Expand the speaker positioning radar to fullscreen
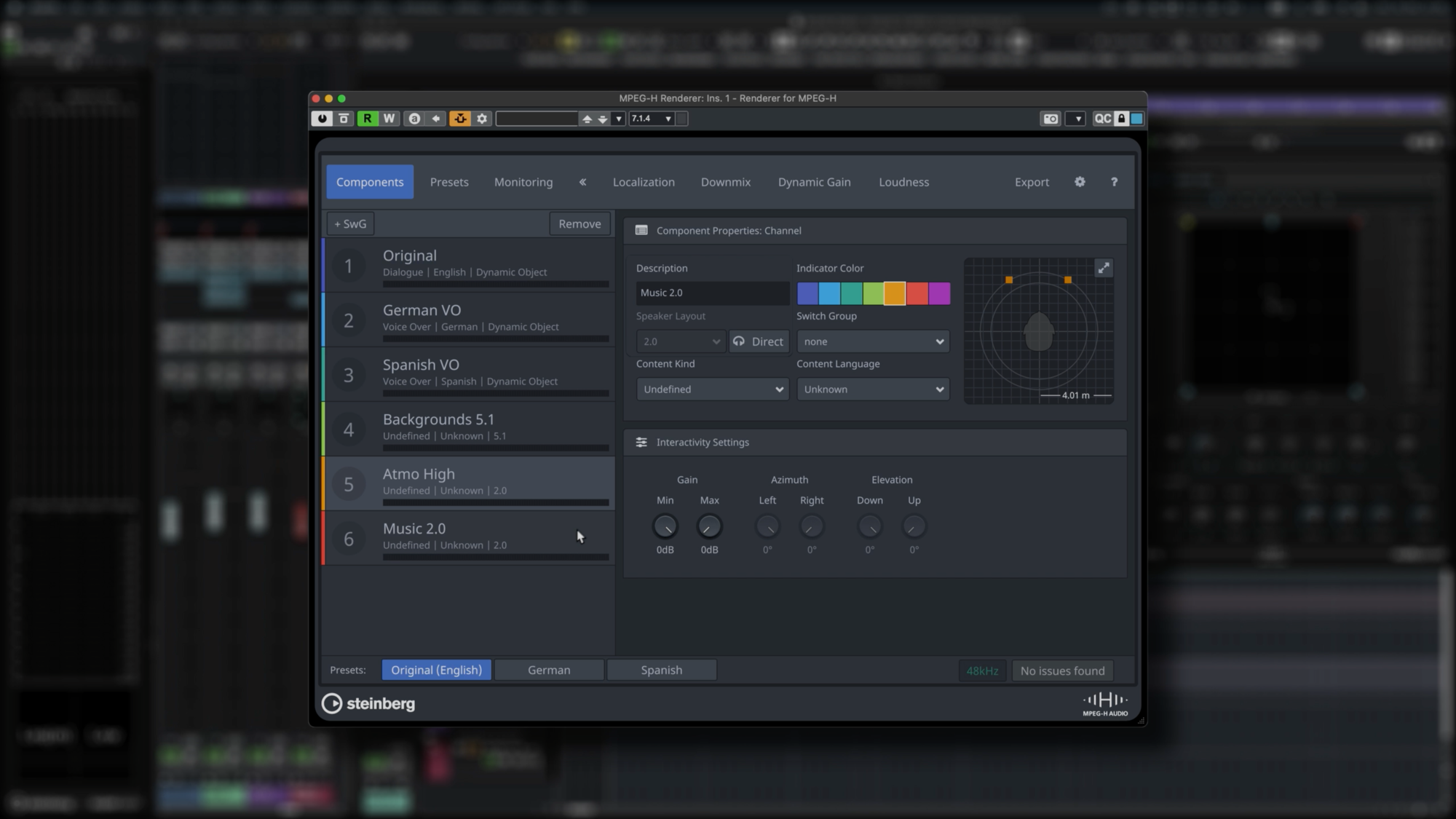Screen dimensions: 1456x819 (1104, 268)
